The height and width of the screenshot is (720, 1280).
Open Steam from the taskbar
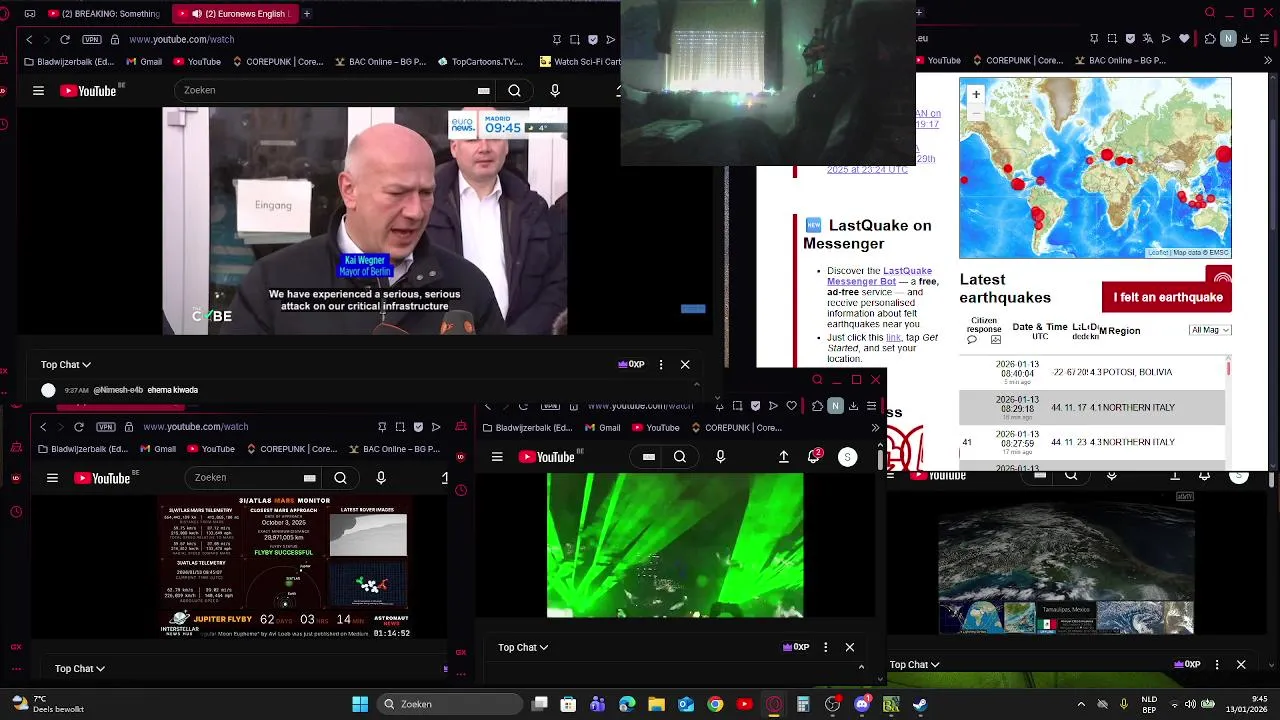pos(920,704)
